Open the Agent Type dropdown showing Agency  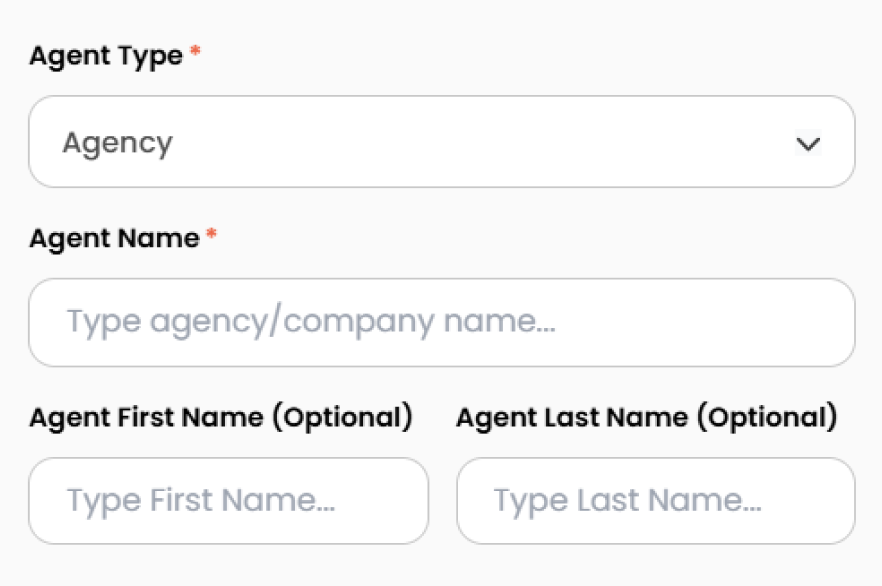[x=440, y=142]
